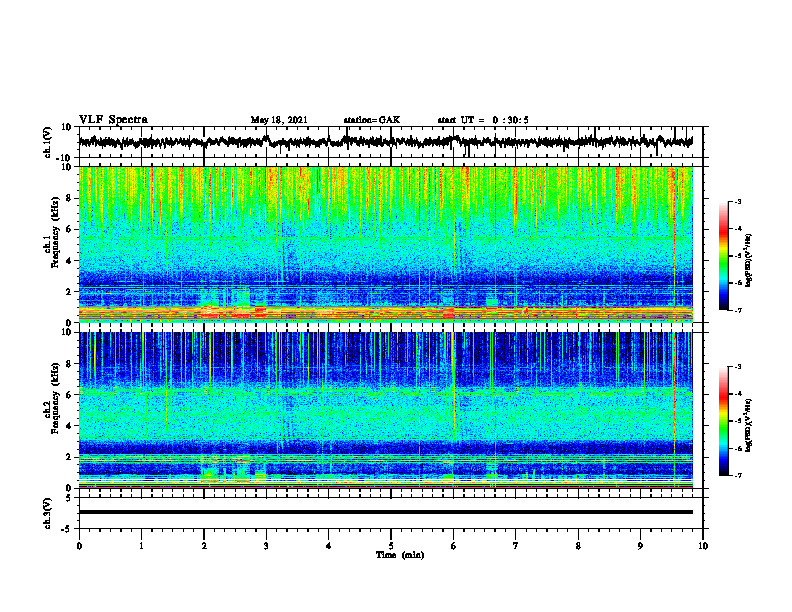
Task: Click the ch.3 flat black voltage line
Action: tap(386, 512)
